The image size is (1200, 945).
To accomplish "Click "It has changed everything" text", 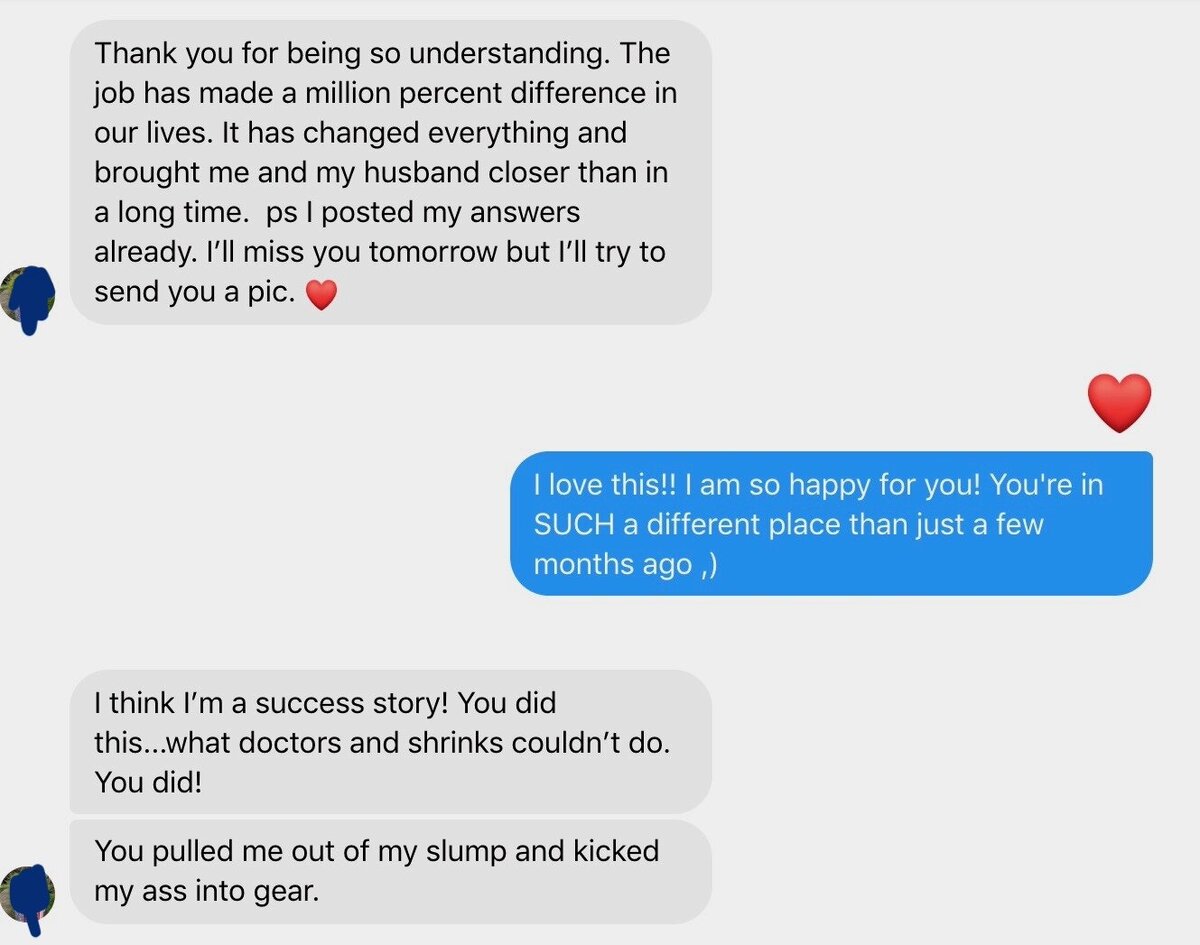I will tap(434, 133).
